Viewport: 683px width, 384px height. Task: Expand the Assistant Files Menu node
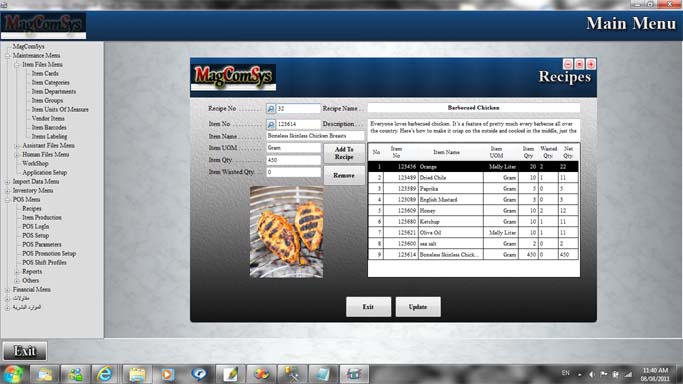[17, 146]
